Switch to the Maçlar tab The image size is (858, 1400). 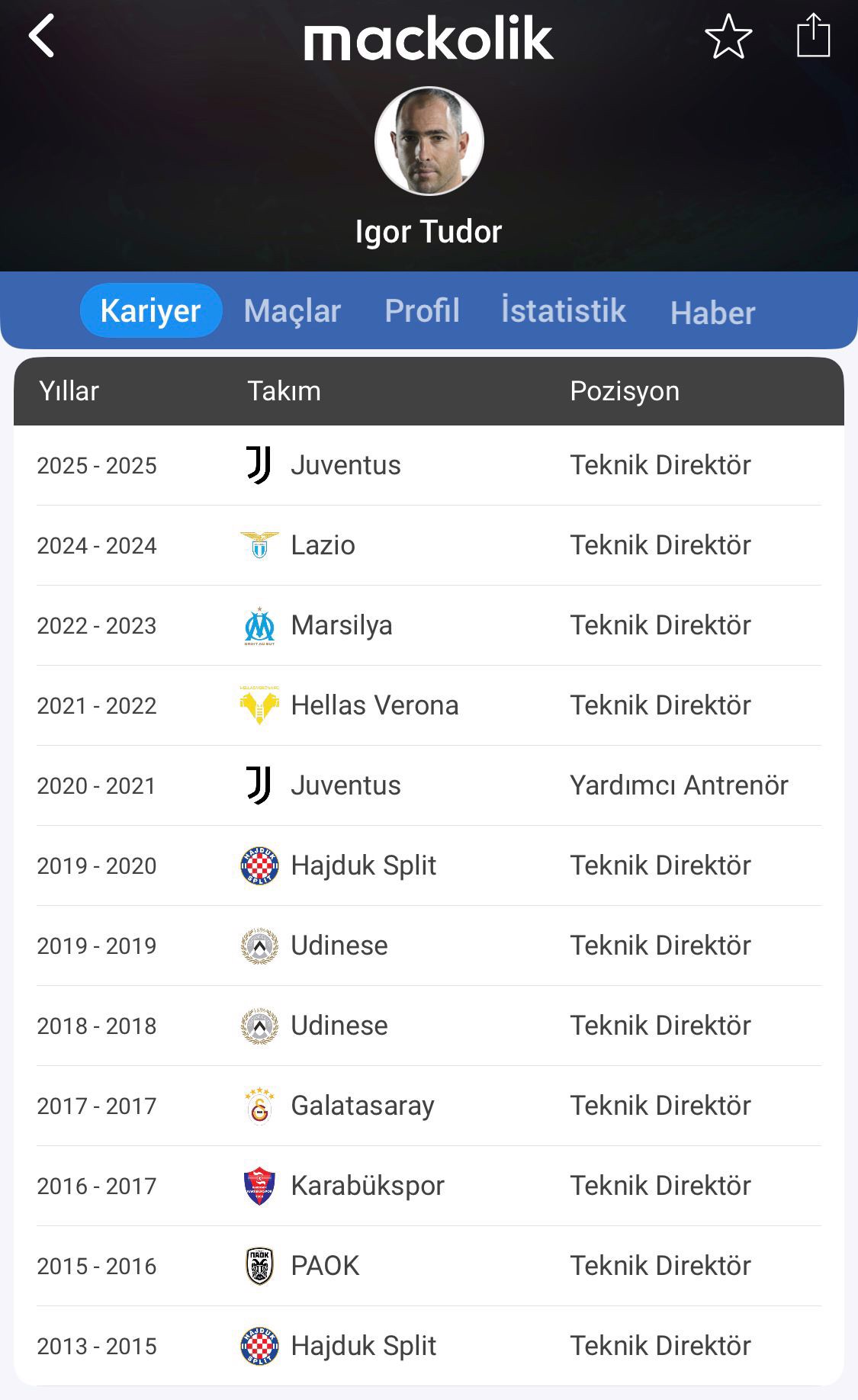pyautogui.click(x=292, y=311)
